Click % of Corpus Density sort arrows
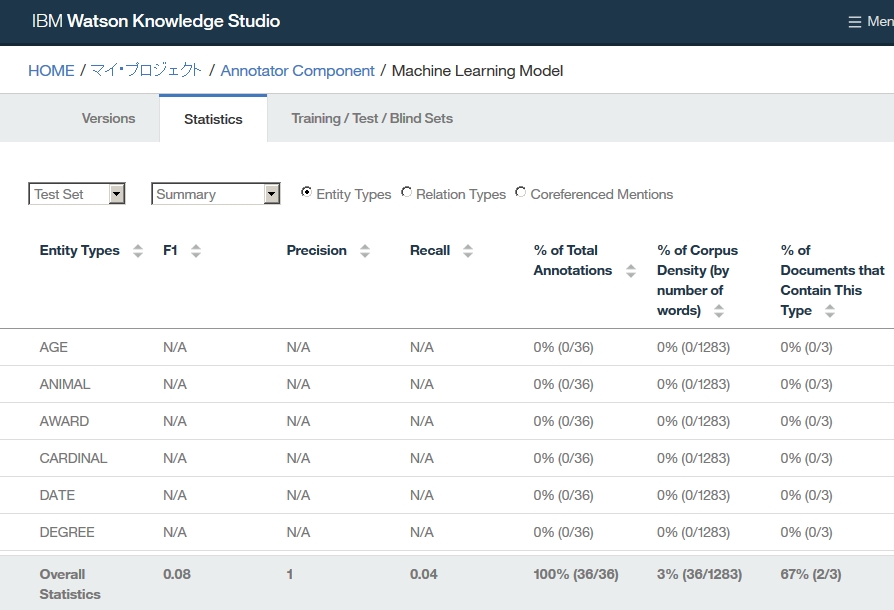Viewport: 894px width, 610px height. pos(719,311)
